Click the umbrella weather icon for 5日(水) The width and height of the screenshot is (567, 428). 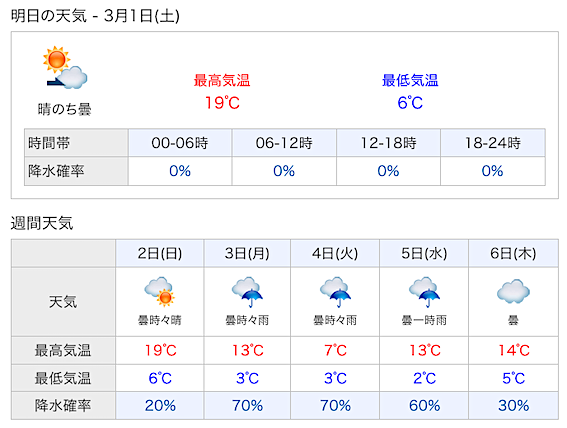pos(424,292)
